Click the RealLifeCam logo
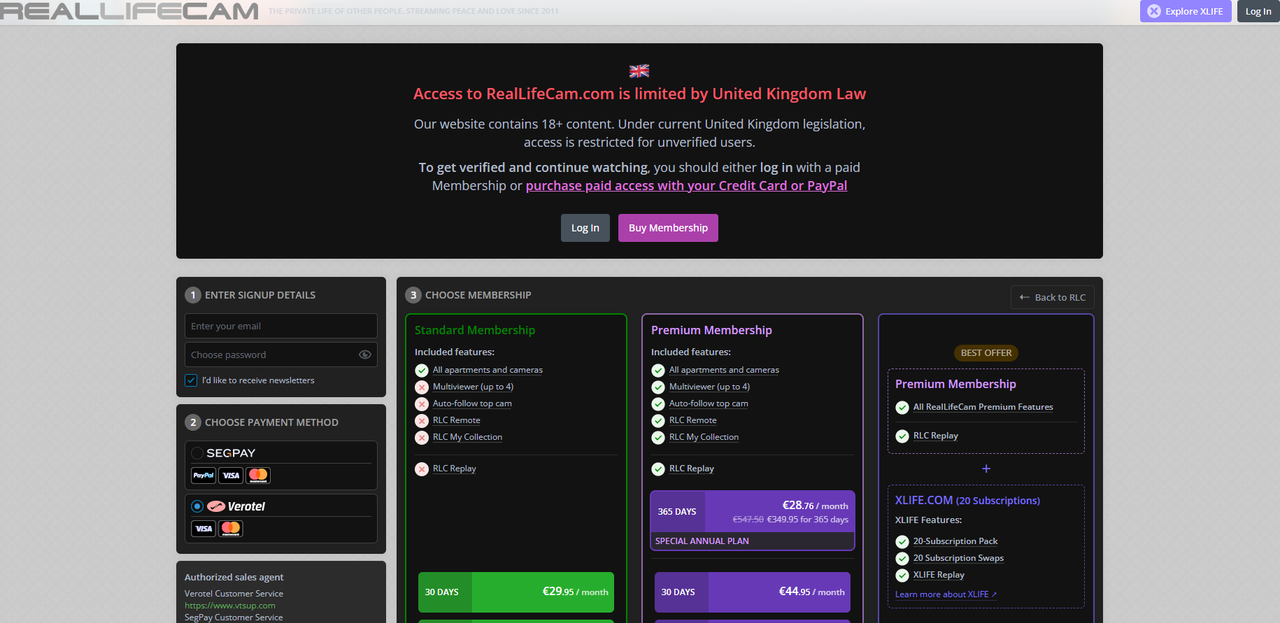Viewport: 1280px width, 623px height. click(130, 11)
